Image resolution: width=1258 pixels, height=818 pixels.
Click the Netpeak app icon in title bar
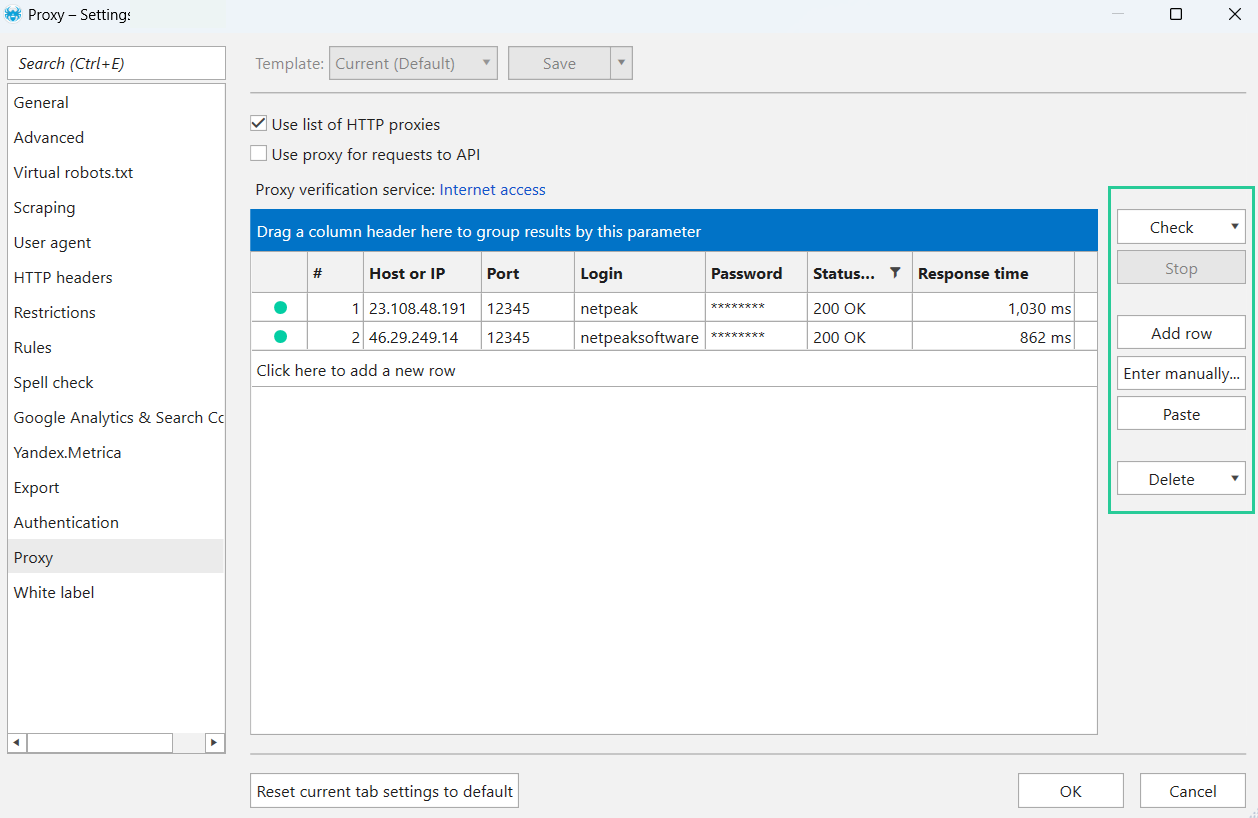pyautogui.click(x=13, y=15)
